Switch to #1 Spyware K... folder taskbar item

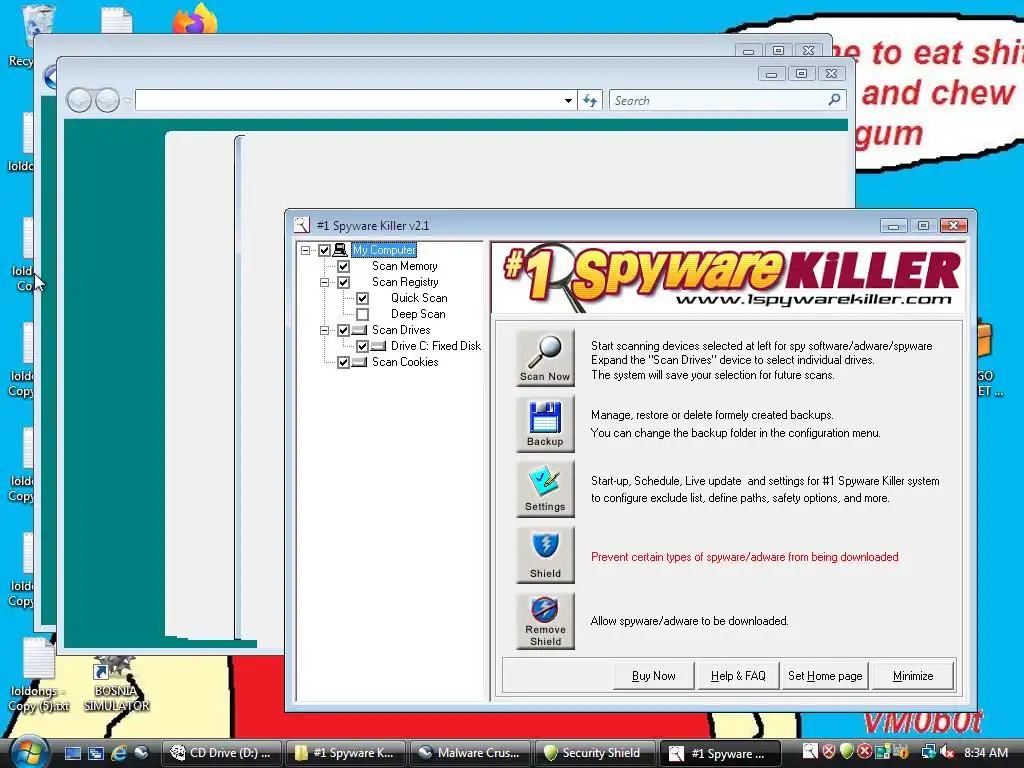point(345,753)
